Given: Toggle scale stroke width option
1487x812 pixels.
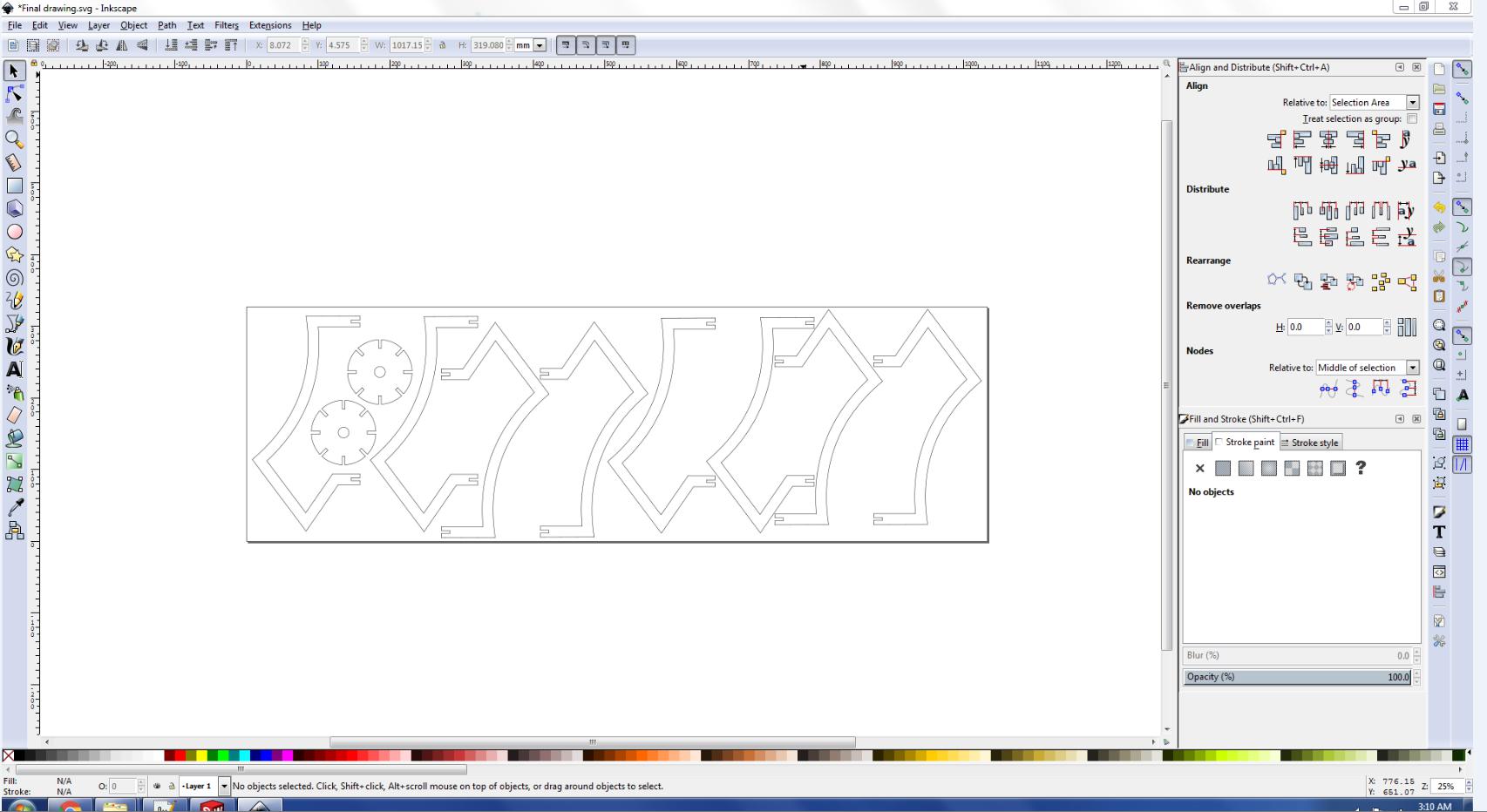Looking at the screenshot, I should click(566, 45).
